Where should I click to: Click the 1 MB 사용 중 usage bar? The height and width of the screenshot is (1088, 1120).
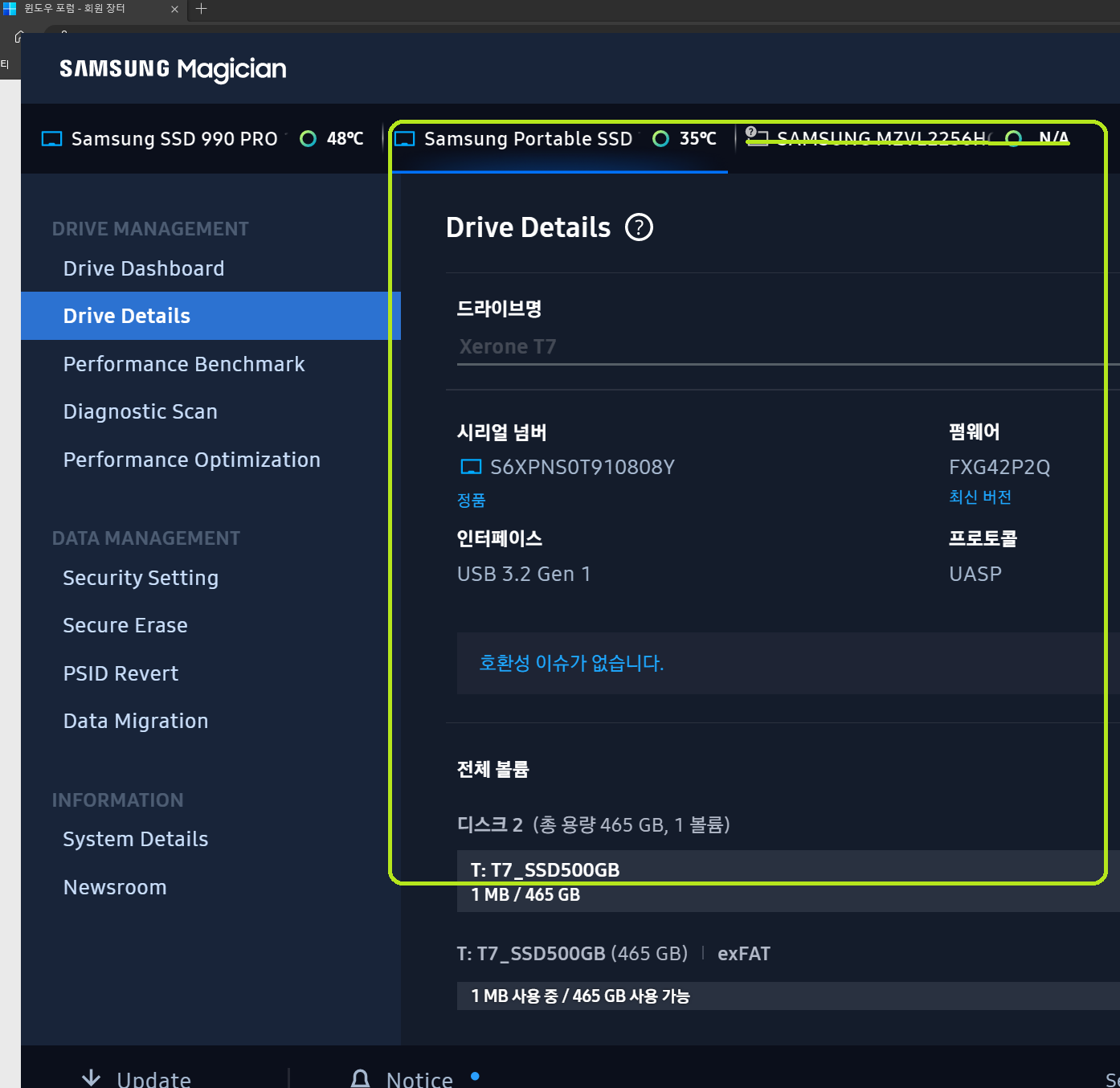[788, 996]
